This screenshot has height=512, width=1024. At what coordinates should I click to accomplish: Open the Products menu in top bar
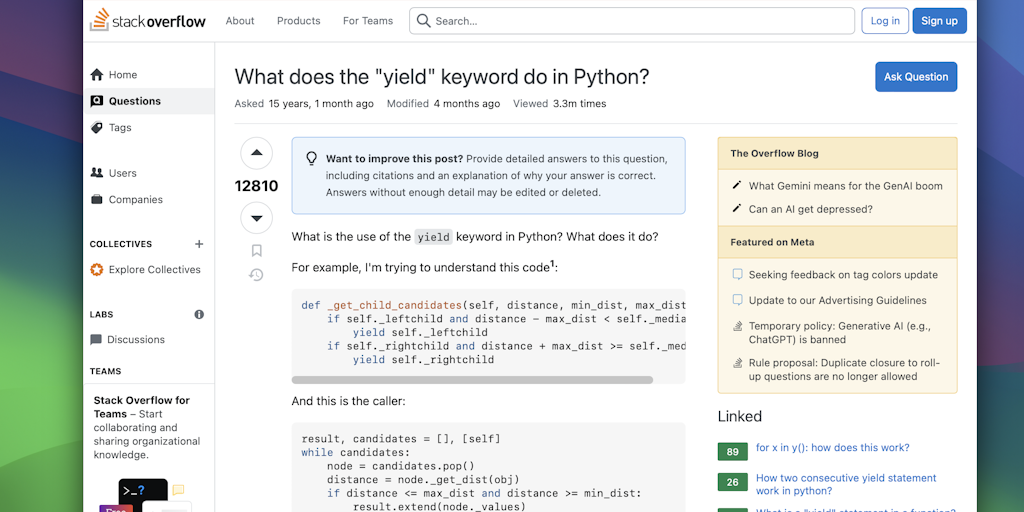click(x=298, y=21)
